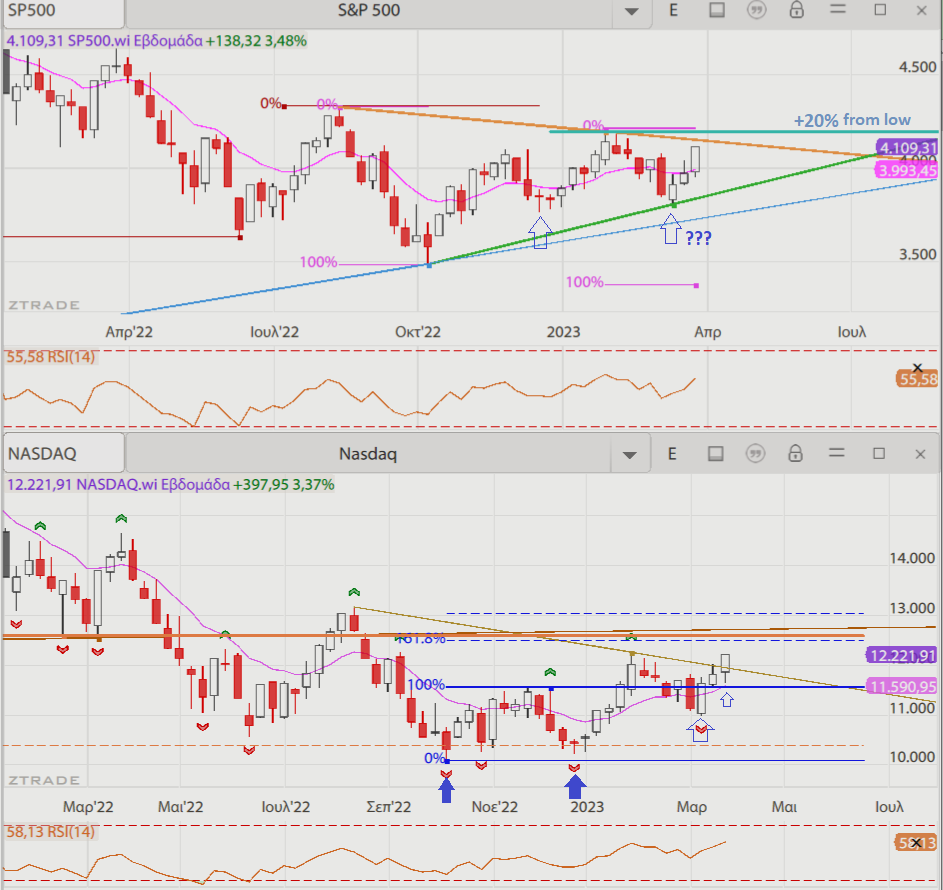Click the Οκτ'22 date label on SP500 axis
The height and width of the screenshot is (890, 943).
coord(418,332)
